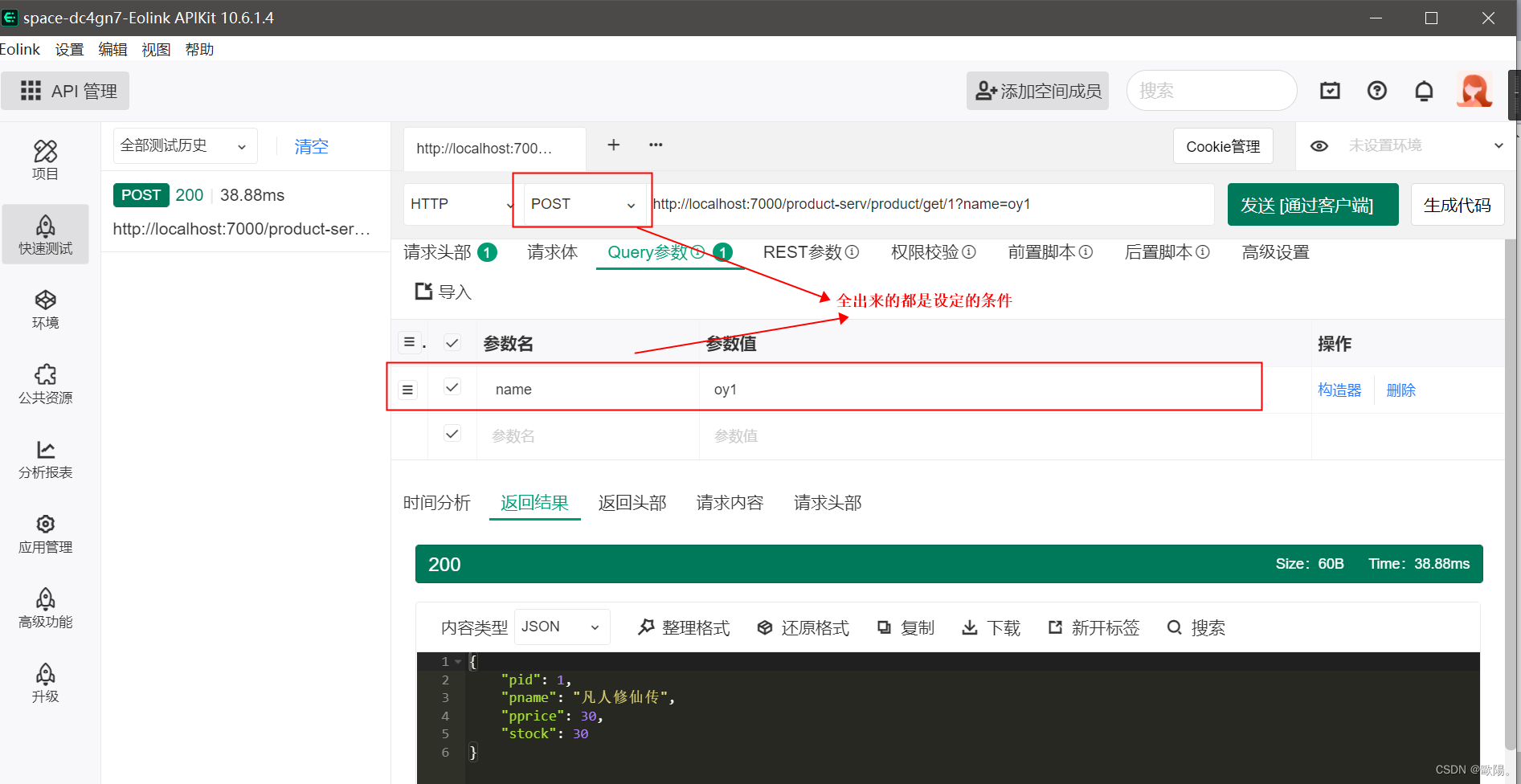Viewport: 1521px width, 784px height.
Task: Check the empty parameter row checkbox
Action: click(x=452, y=433)
